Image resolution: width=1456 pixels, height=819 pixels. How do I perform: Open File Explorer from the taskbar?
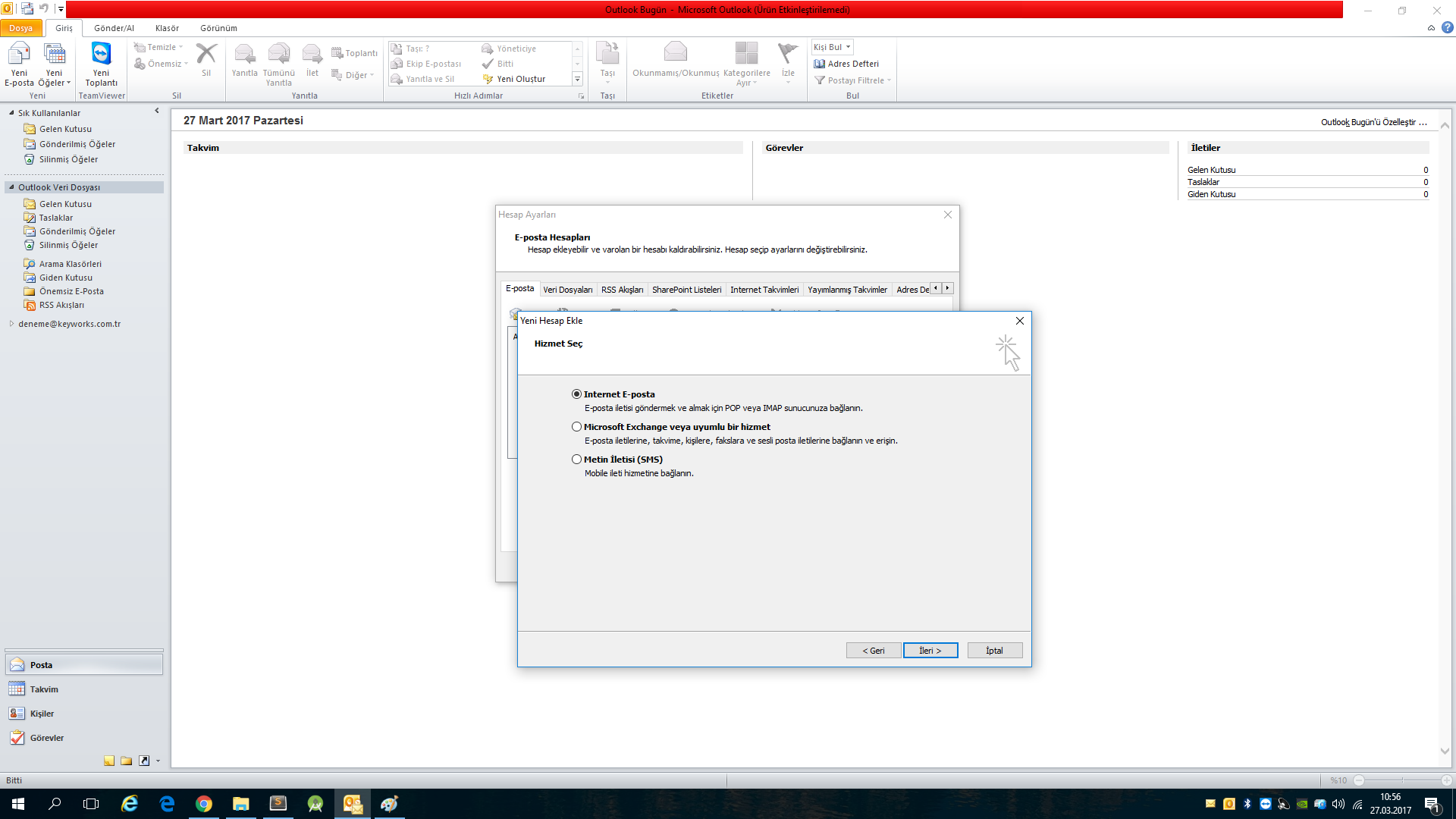click(x=241, y=804)
